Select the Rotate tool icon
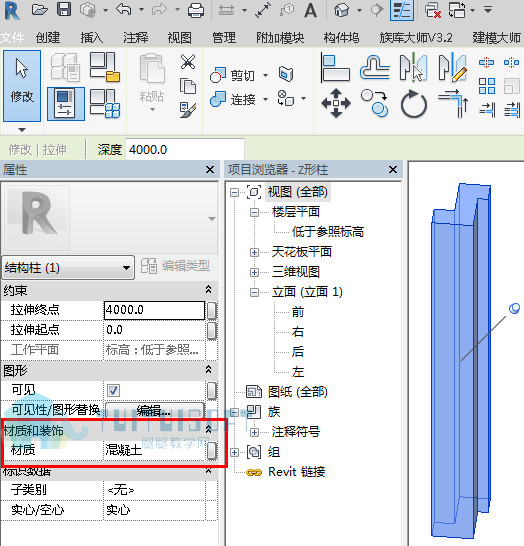This screenshot has height=546, width=524. (x=414, y=104)
